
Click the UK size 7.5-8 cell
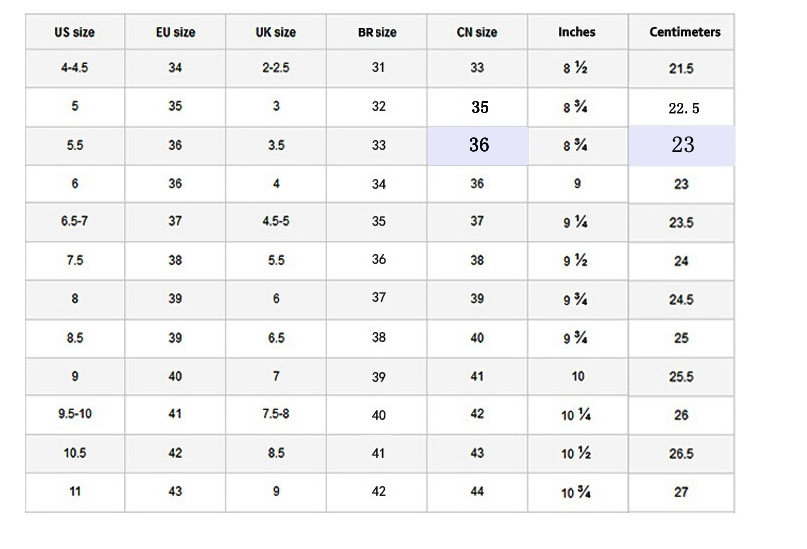pos(276,414)
